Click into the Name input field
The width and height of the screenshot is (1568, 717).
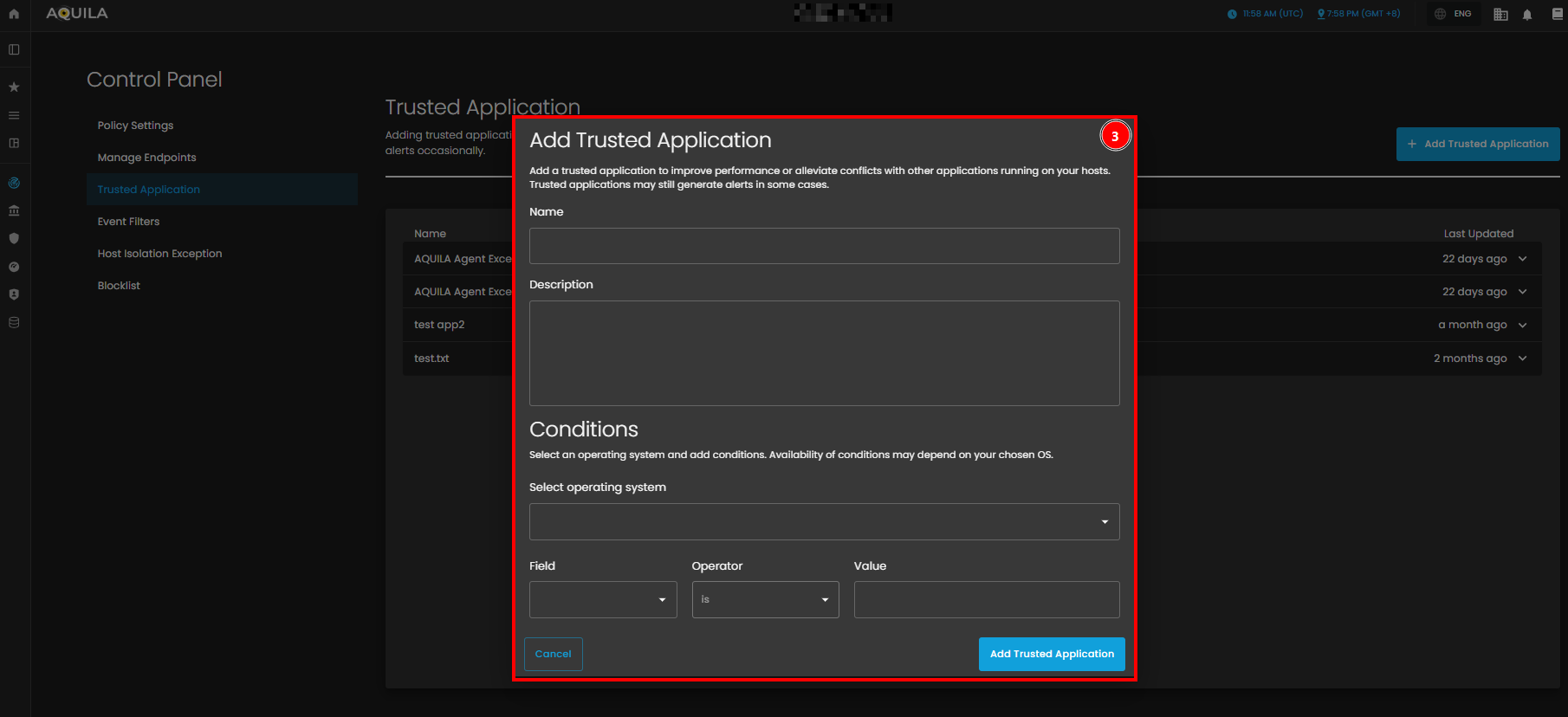coord(824,246)
